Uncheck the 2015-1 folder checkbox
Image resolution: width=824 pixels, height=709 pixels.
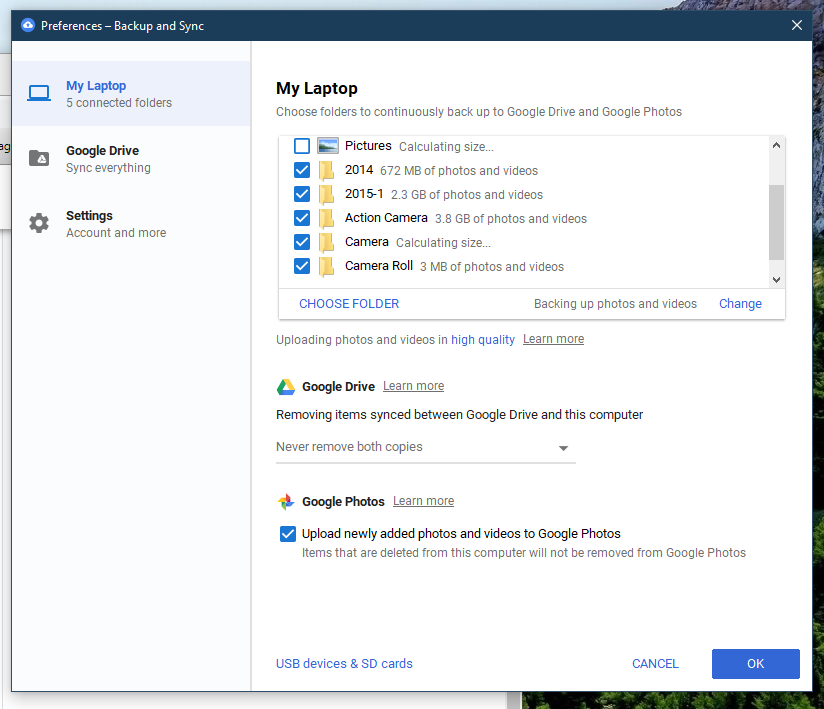tap(302, 194)
